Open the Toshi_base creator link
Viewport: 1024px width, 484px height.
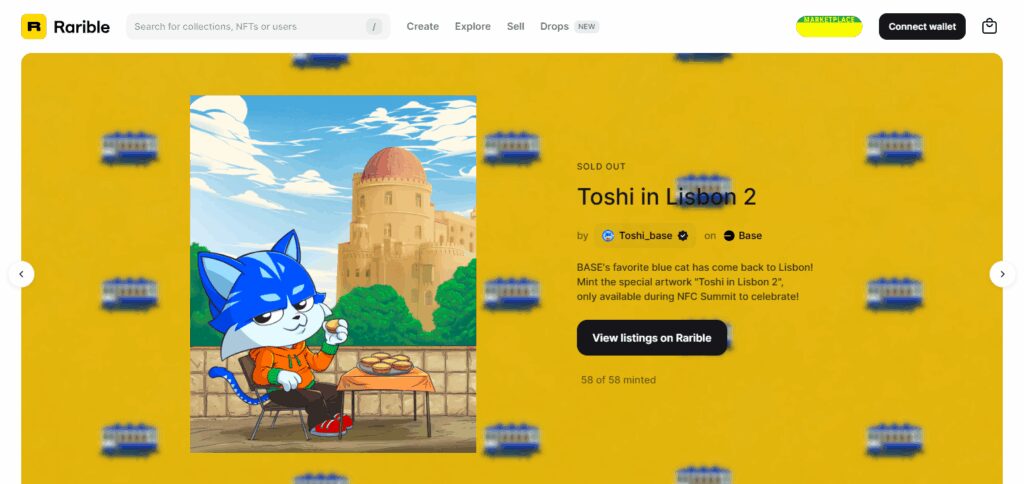(645, 236)
